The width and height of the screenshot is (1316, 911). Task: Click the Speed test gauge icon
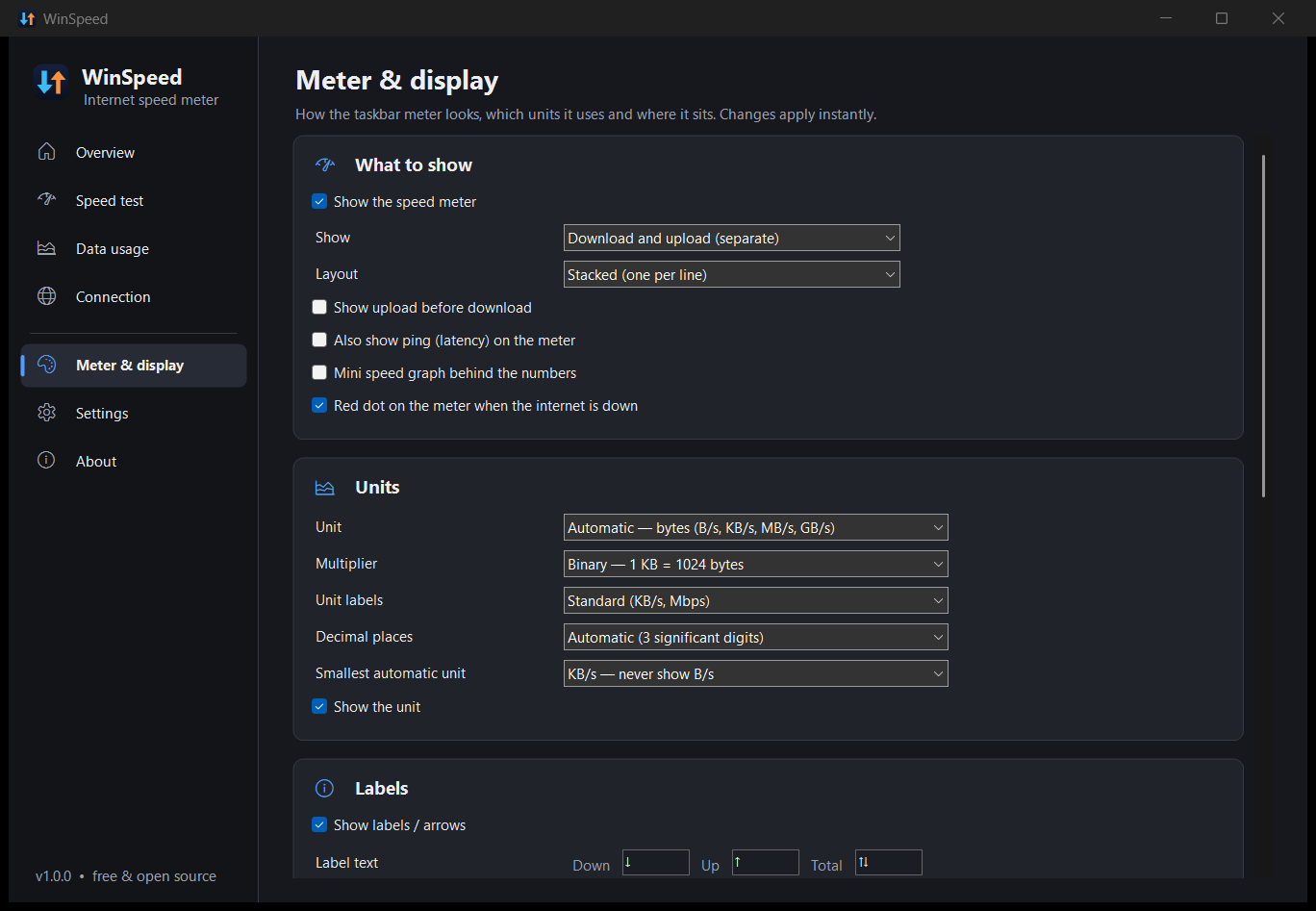click(46, 200)
